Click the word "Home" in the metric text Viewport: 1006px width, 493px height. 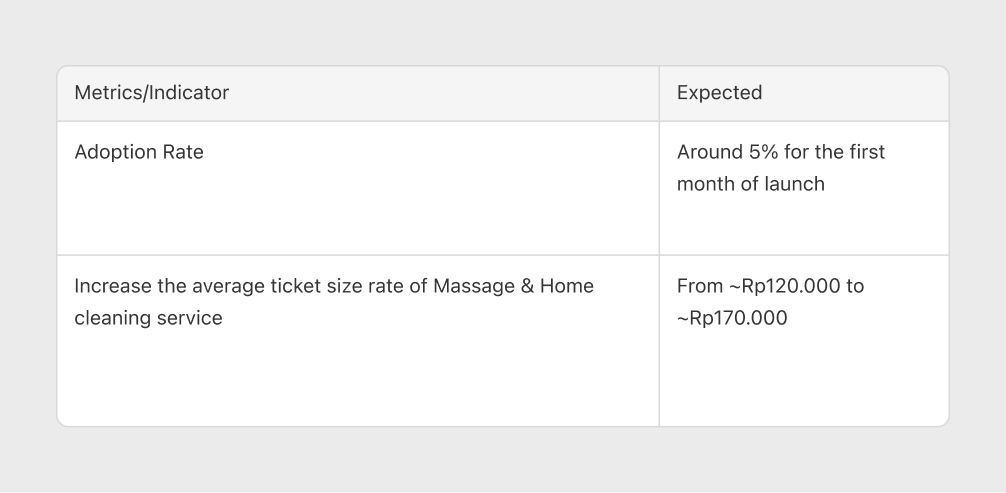click(567, 286)
